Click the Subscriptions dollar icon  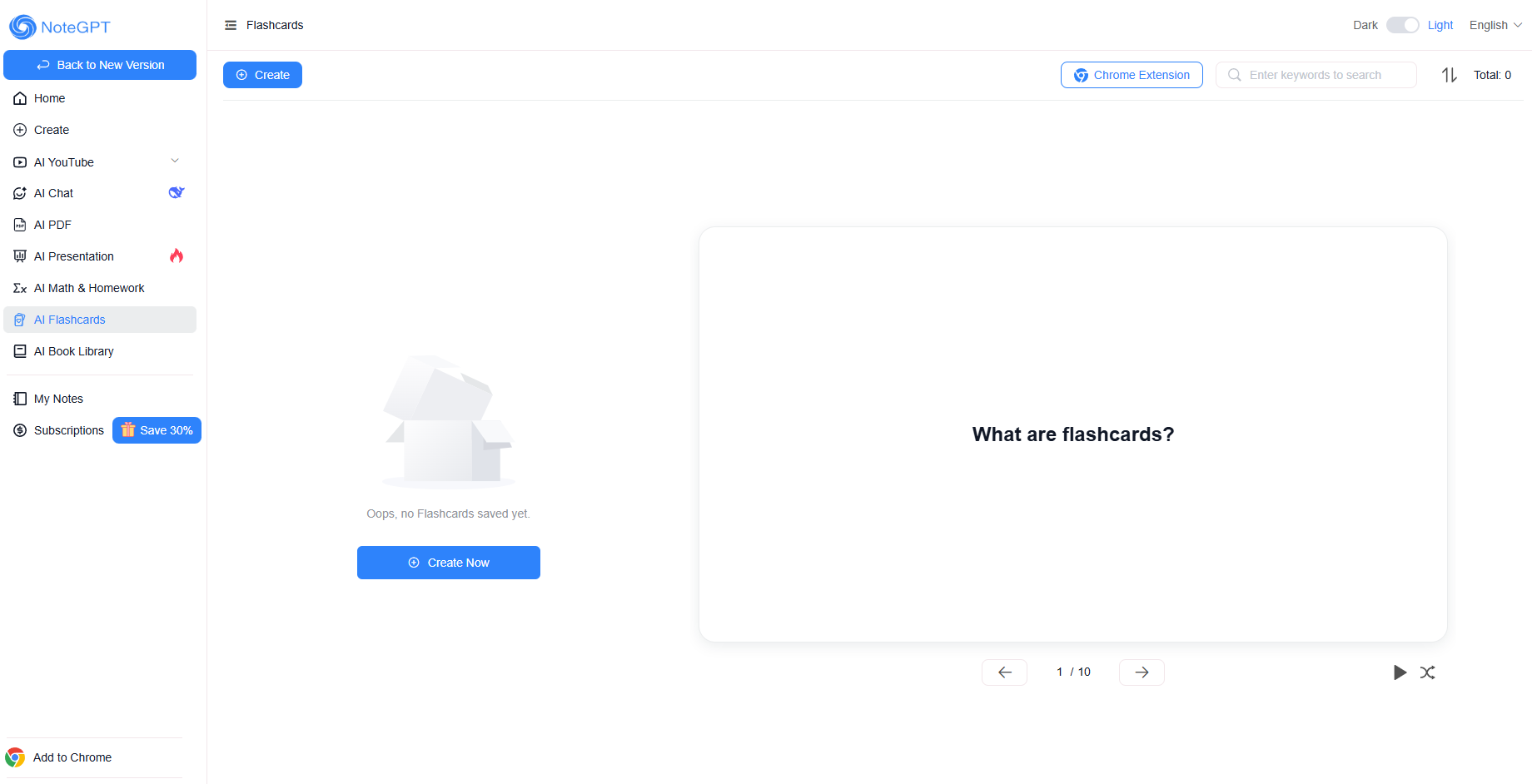20,430
